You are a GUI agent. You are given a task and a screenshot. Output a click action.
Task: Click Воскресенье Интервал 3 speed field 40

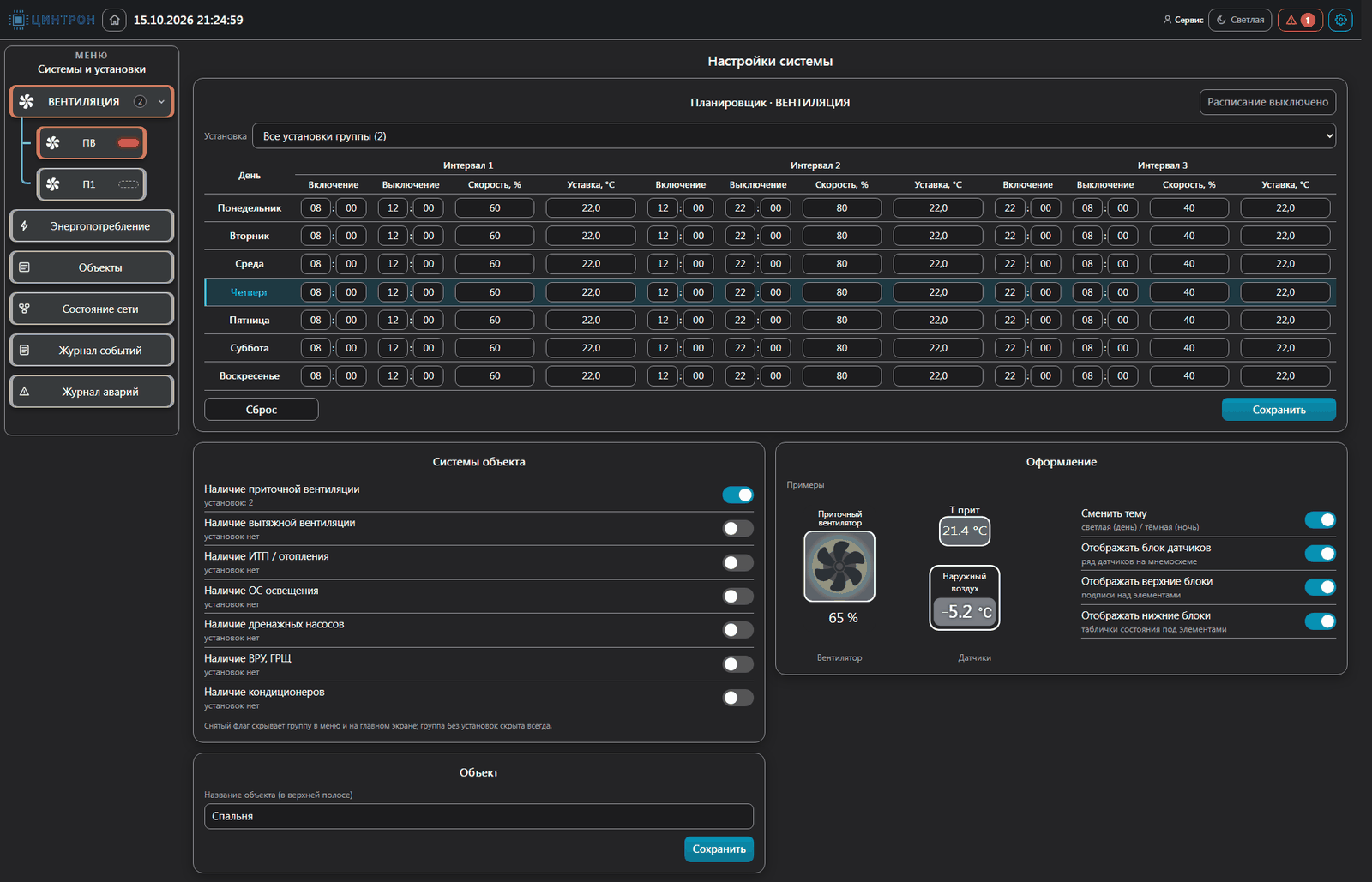[1189, 375]
